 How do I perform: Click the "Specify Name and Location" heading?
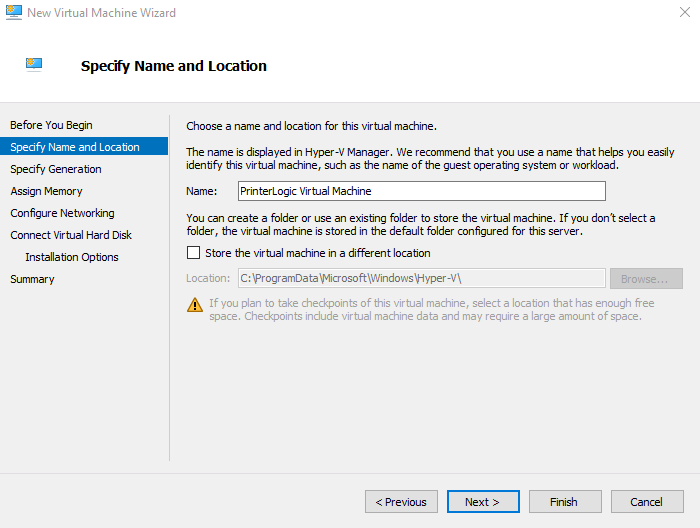click(x=174, y=66)
